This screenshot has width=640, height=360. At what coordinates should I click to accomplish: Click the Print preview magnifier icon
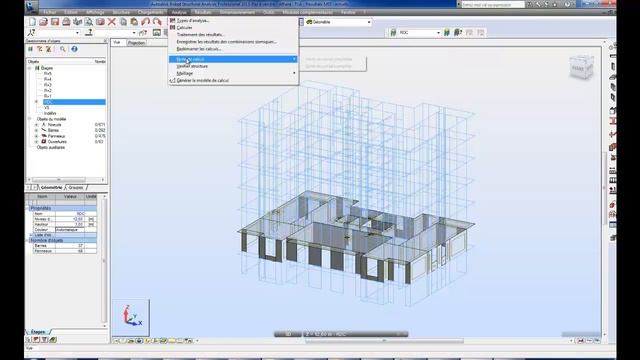click(x=89, y=22)
